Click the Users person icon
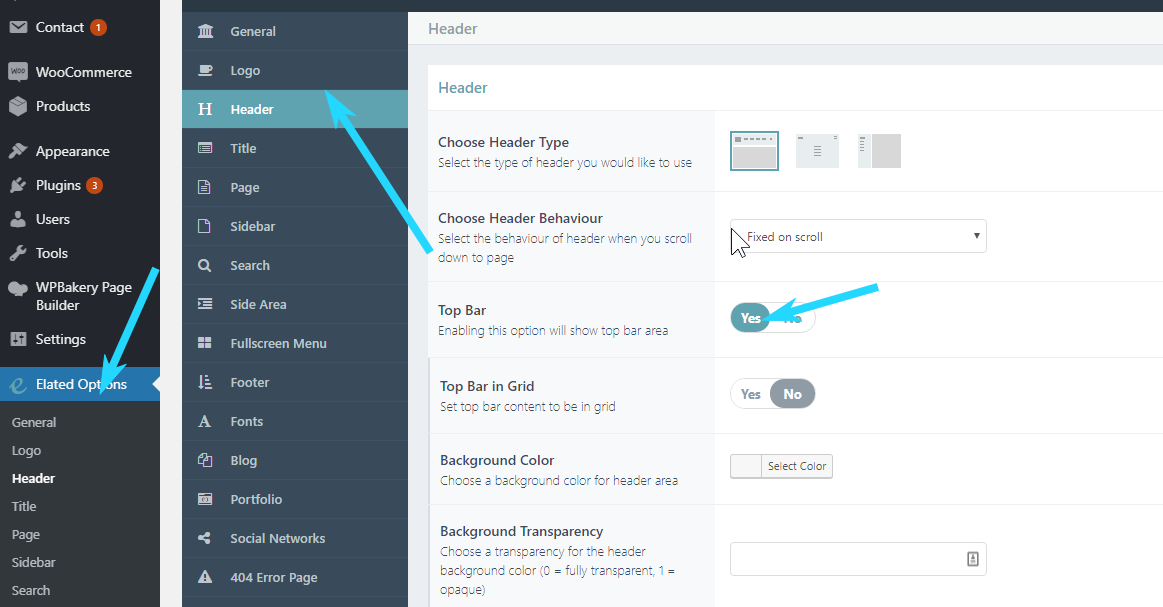 18,220
